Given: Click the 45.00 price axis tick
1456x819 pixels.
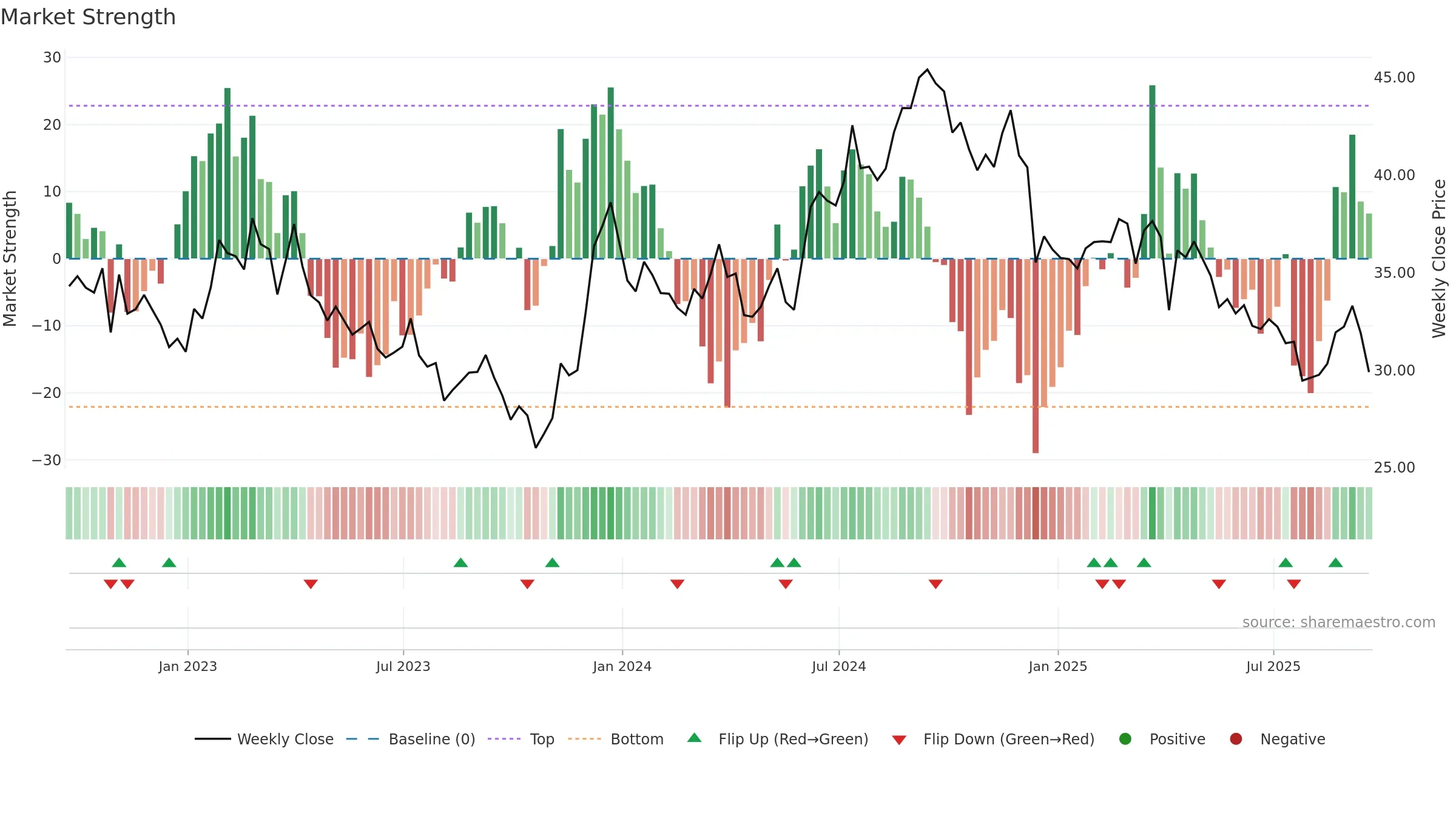Looking at the screenshot, I should click(x=1394, y=77).
